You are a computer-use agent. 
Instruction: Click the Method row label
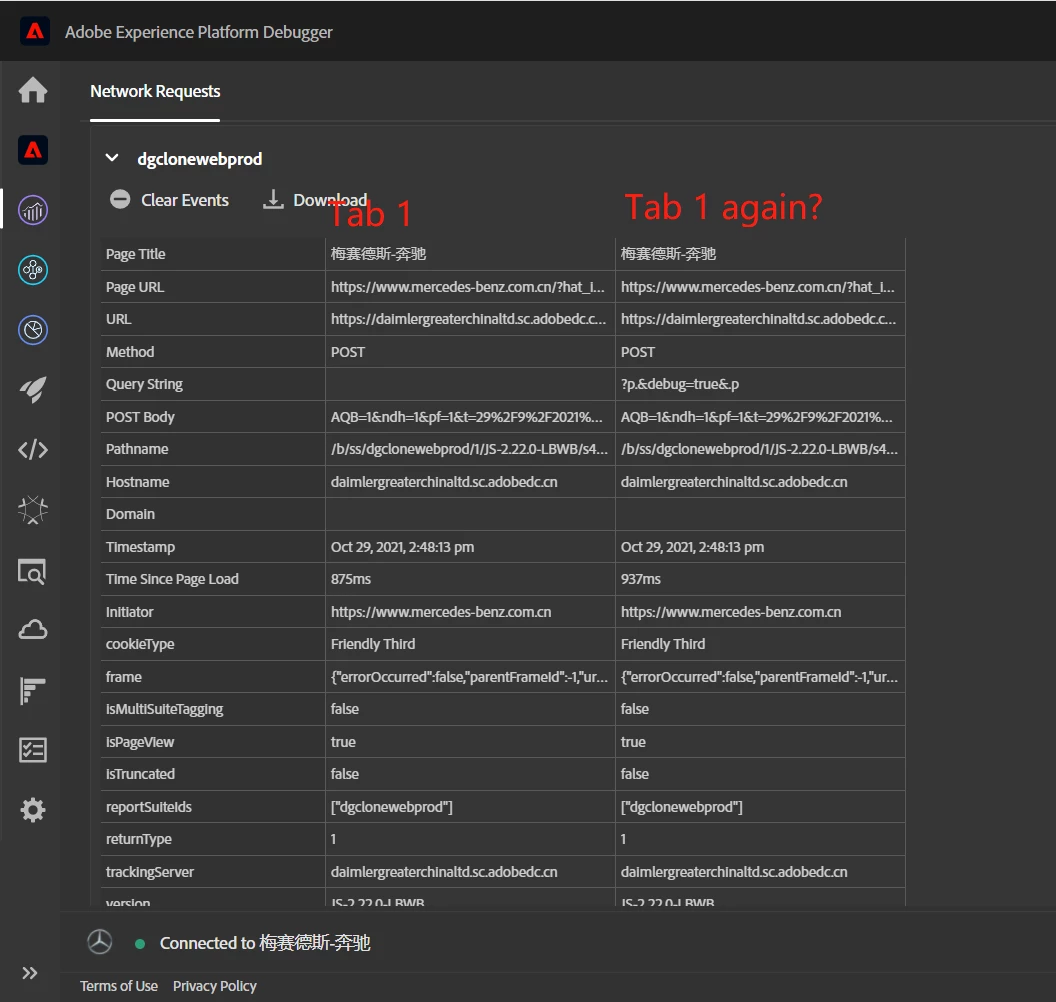pos(130,352)
